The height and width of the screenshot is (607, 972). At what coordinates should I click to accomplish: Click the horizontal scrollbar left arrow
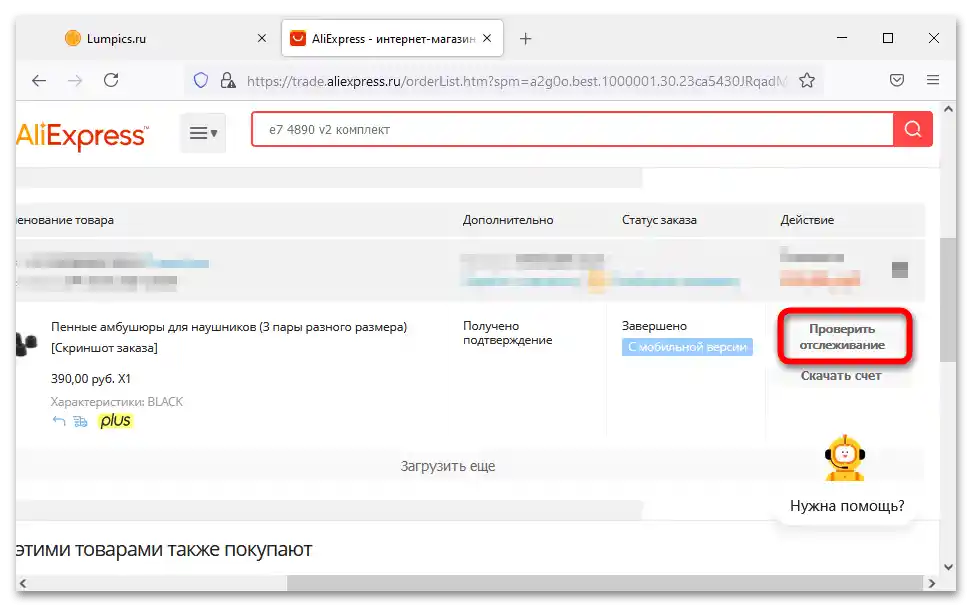coord(23,583)
